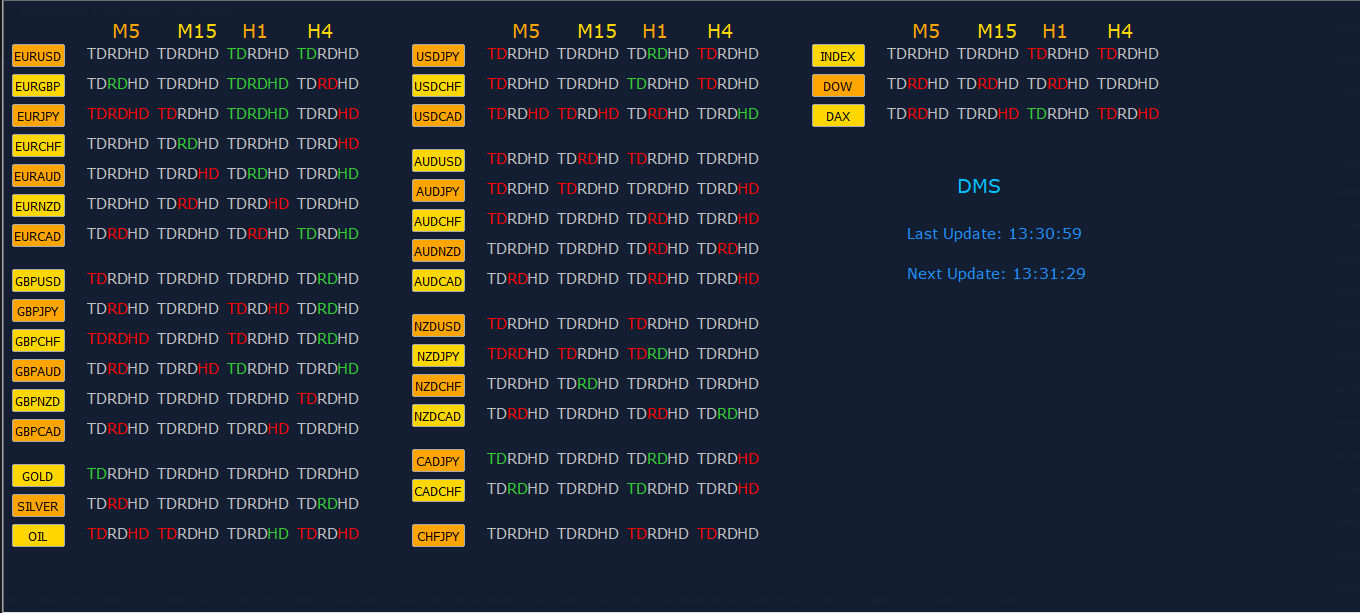Click EURUSD H4 signal indicator
The width and height of the screenshot is (1360, 613).
tap(328, 54)
